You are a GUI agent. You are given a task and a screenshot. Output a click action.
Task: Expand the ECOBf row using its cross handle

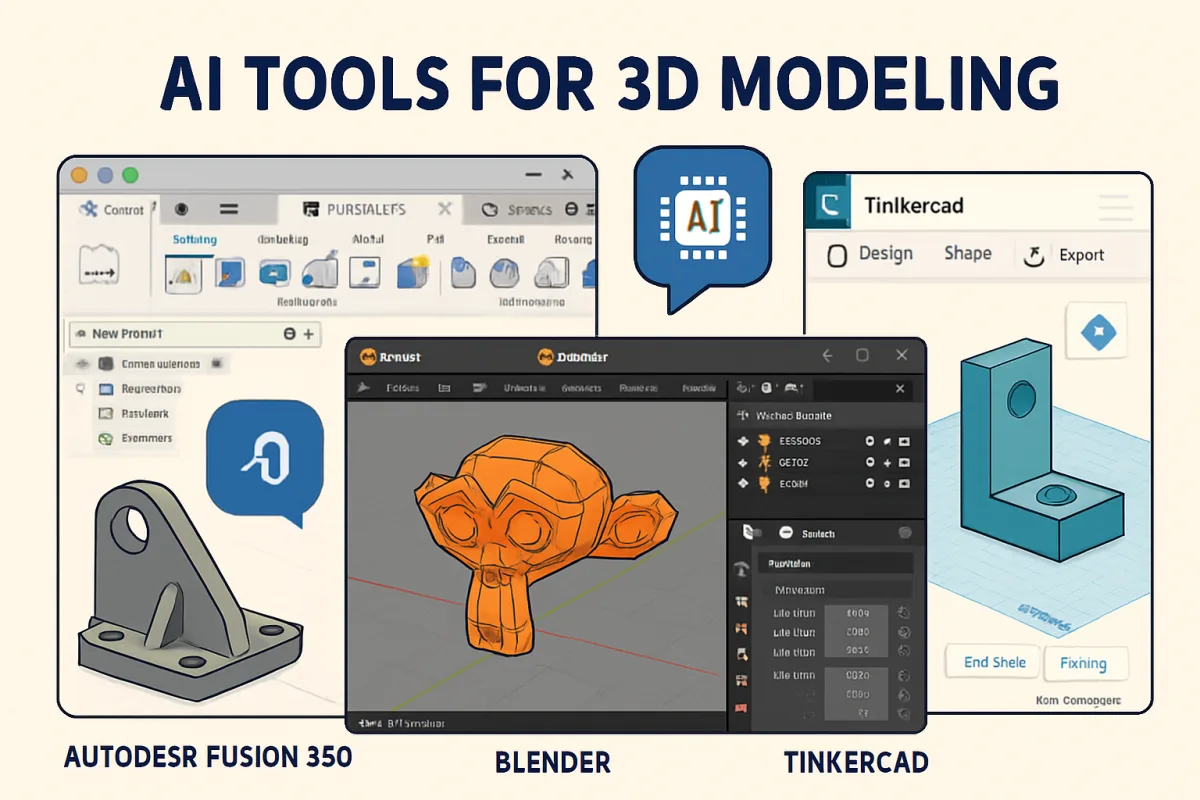742,485
